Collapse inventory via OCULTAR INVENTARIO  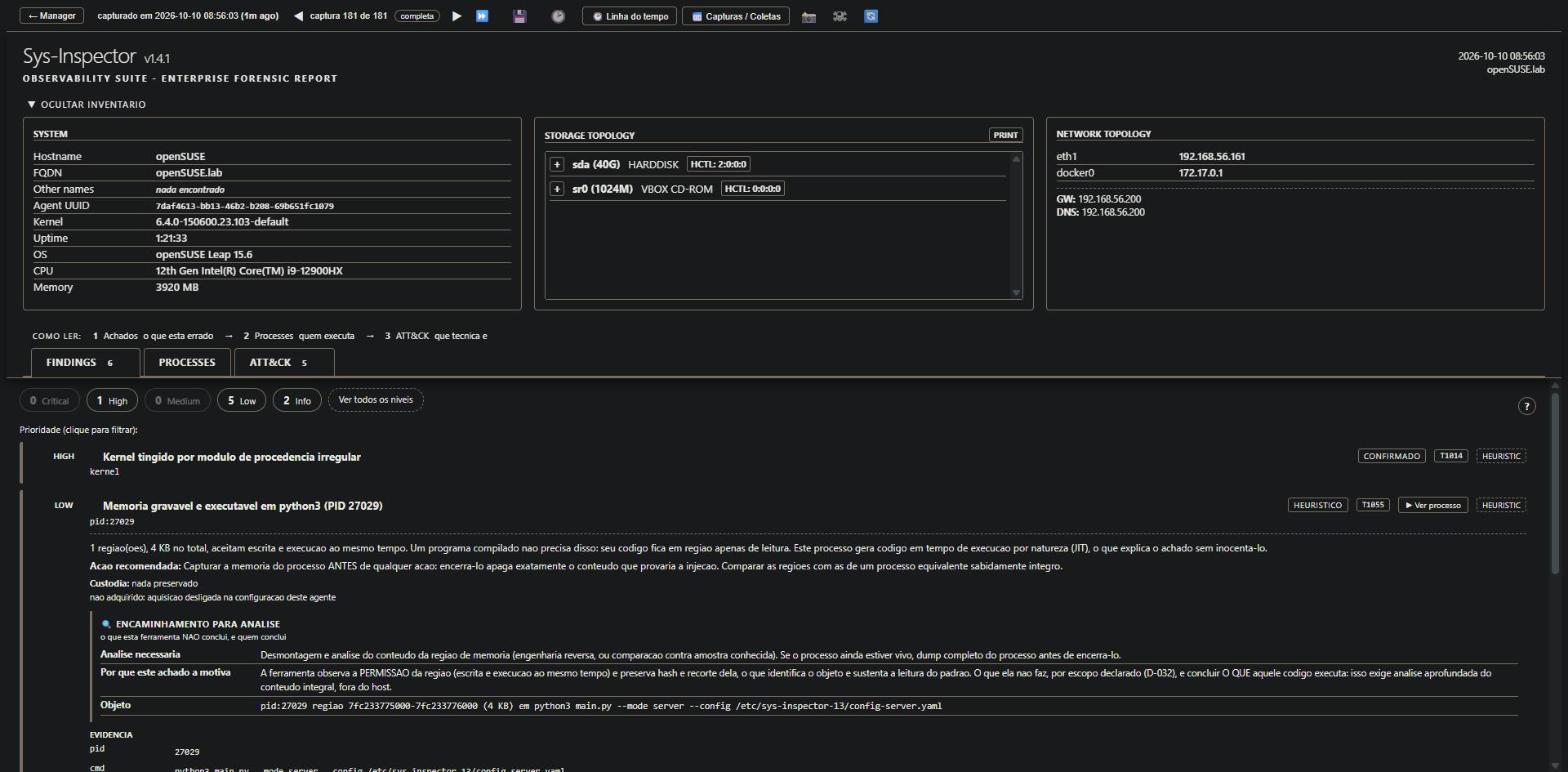87,104
